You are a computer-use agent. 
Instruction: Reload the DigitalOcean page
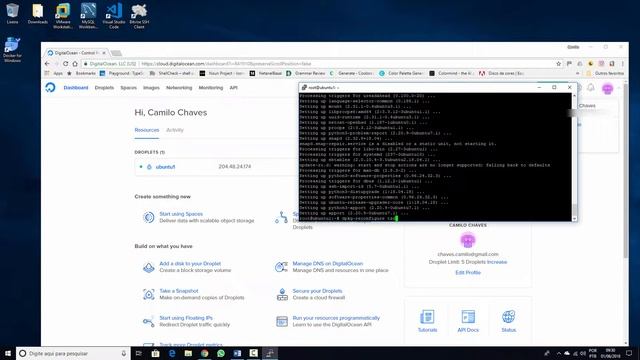(x=65, y=64)
